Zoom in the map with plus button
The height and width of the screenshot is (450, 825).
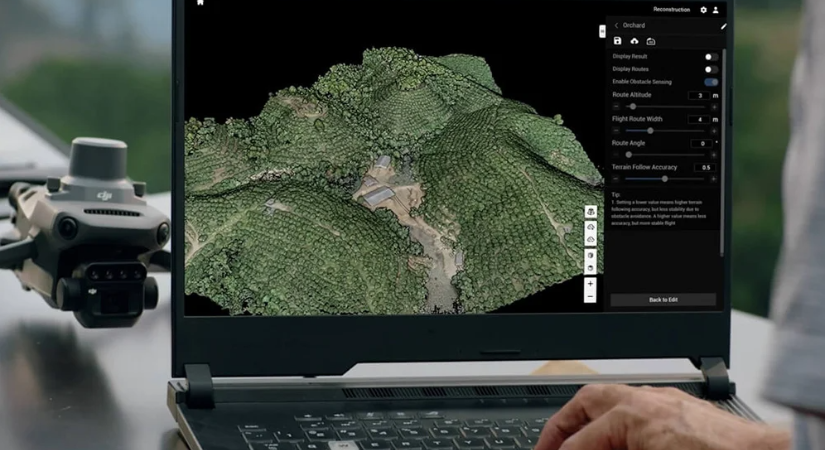[x=590, y=284]
